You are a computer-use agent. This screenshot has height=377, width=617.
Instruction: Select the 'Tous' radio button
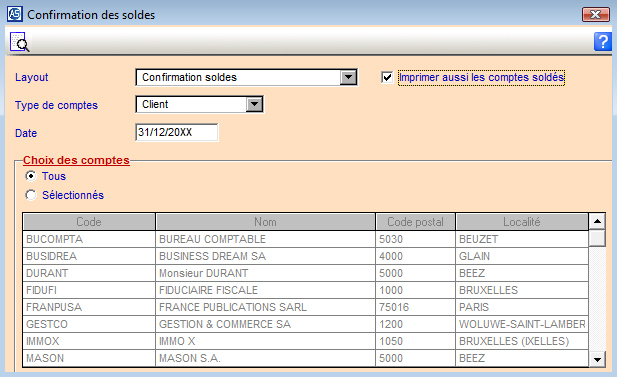31,176
